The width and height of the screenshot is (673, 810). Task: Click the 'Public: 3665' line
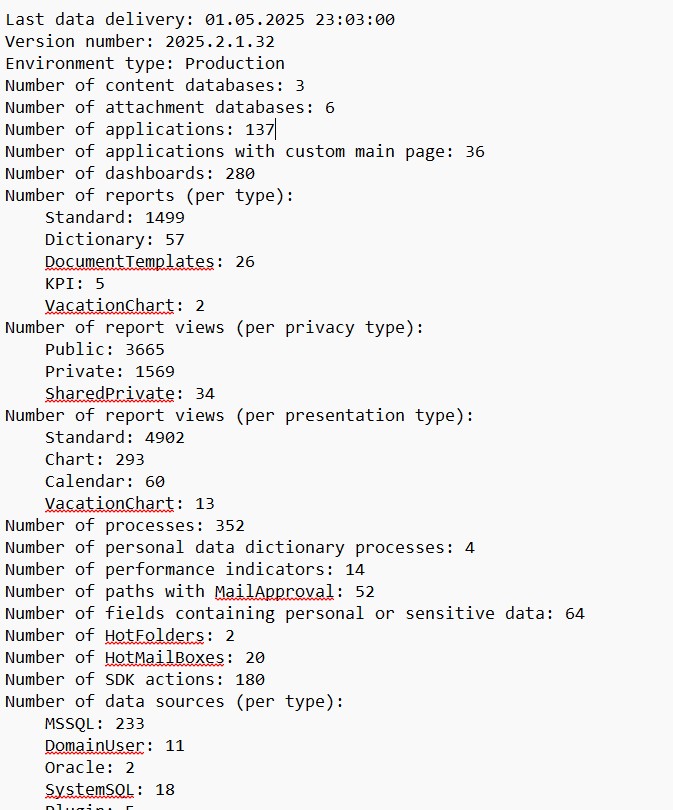[105, 350]
